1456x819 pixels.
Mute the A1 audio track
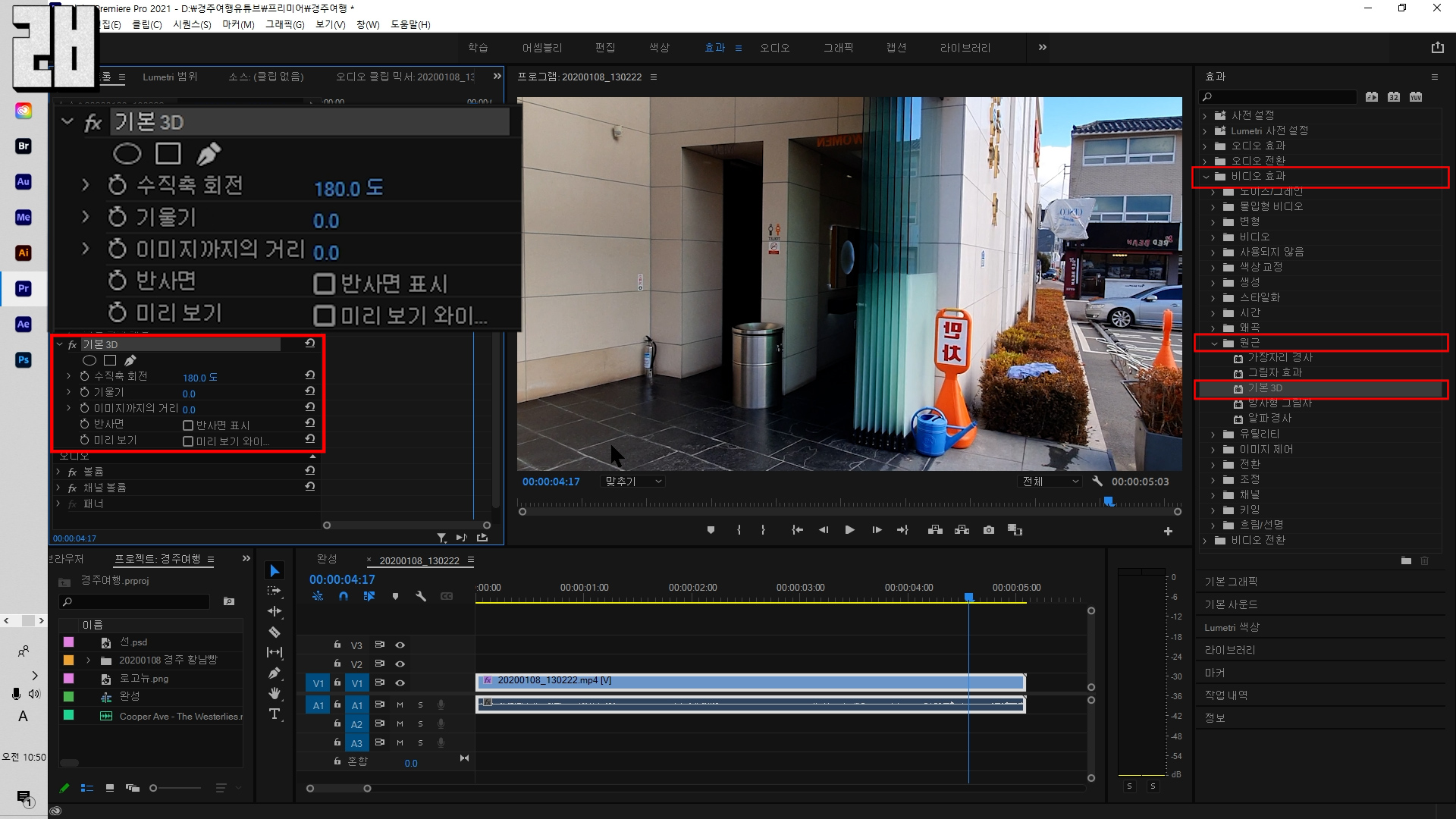400,705
